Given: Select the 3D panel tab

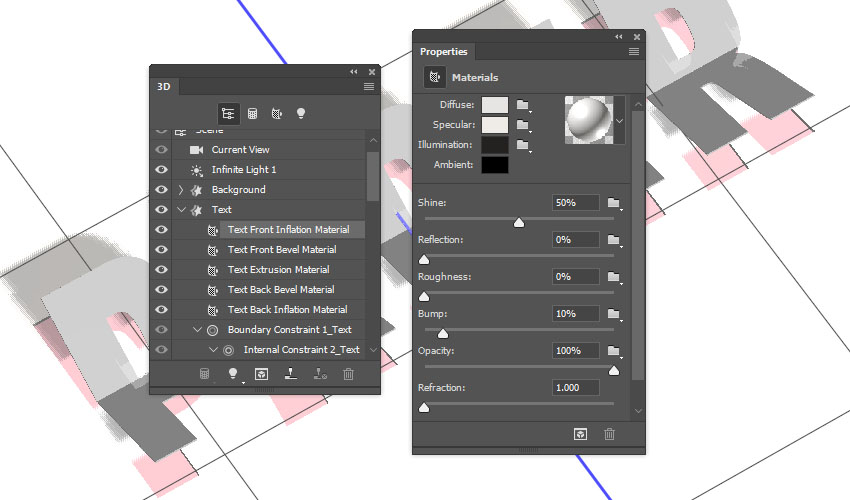Looking at the screenshot, I should tap(164, 86).
